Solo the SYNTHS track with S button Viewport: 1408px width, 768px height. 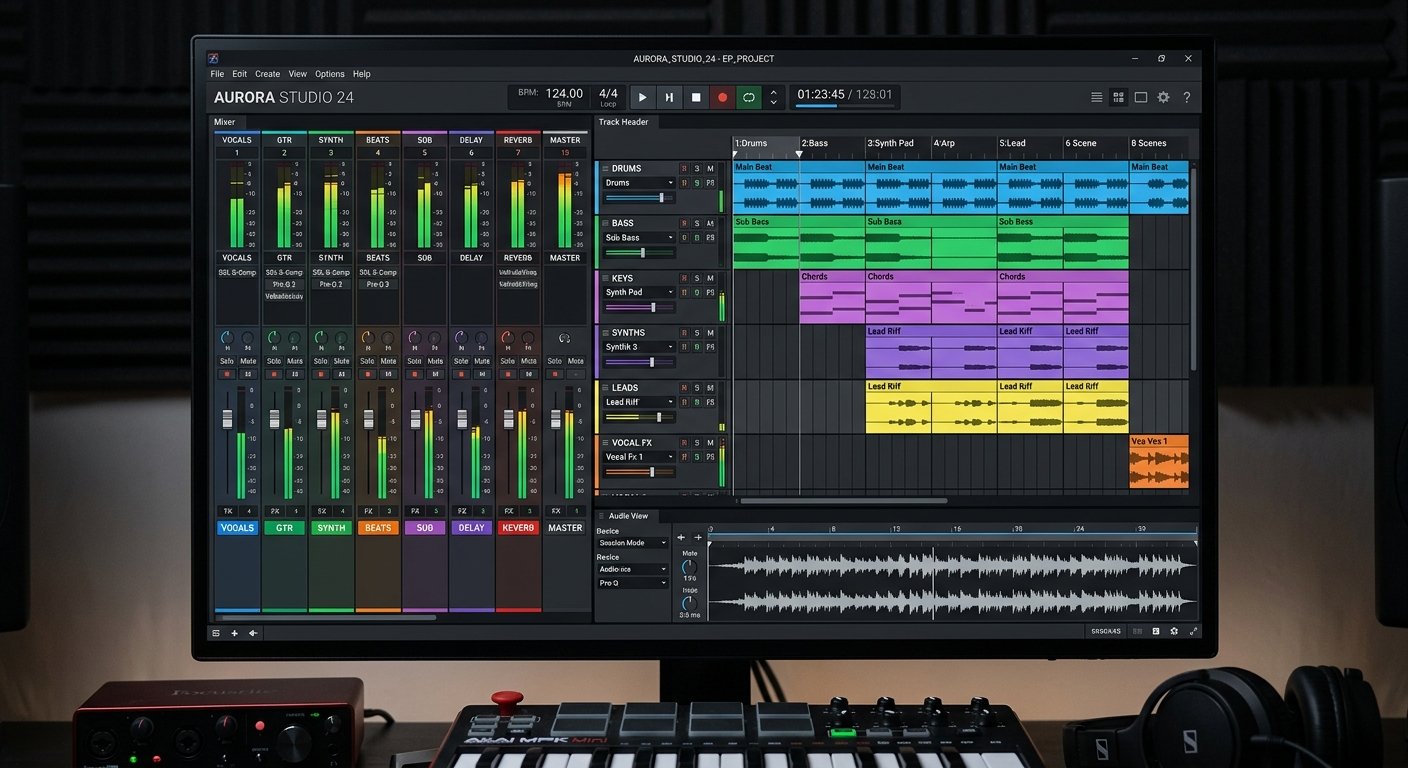[x=697, y=333]
